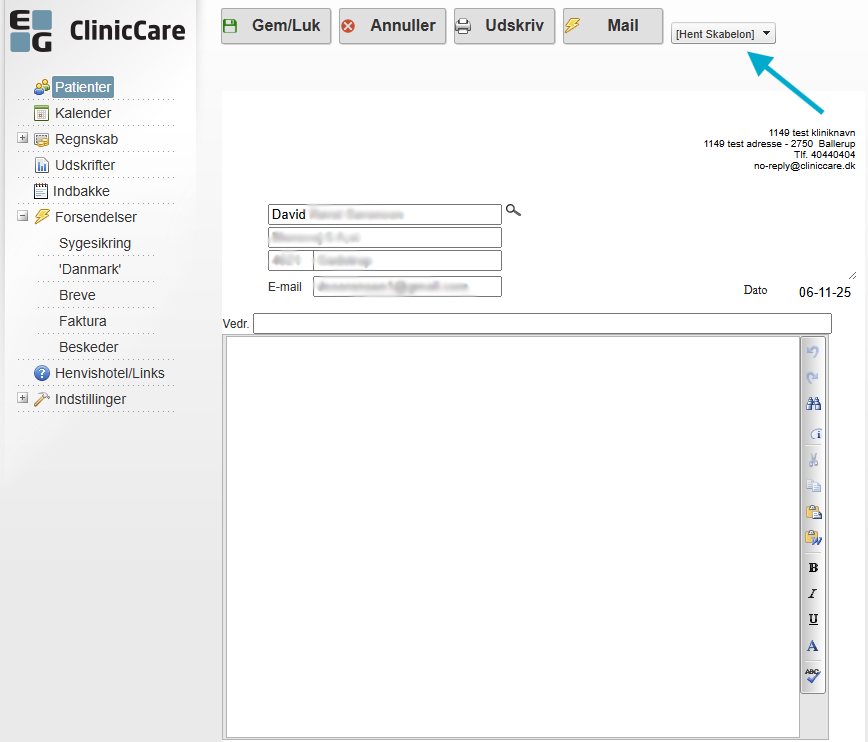Expand the Regnskab tree node

pyautogui.click(x=22, y=138)
